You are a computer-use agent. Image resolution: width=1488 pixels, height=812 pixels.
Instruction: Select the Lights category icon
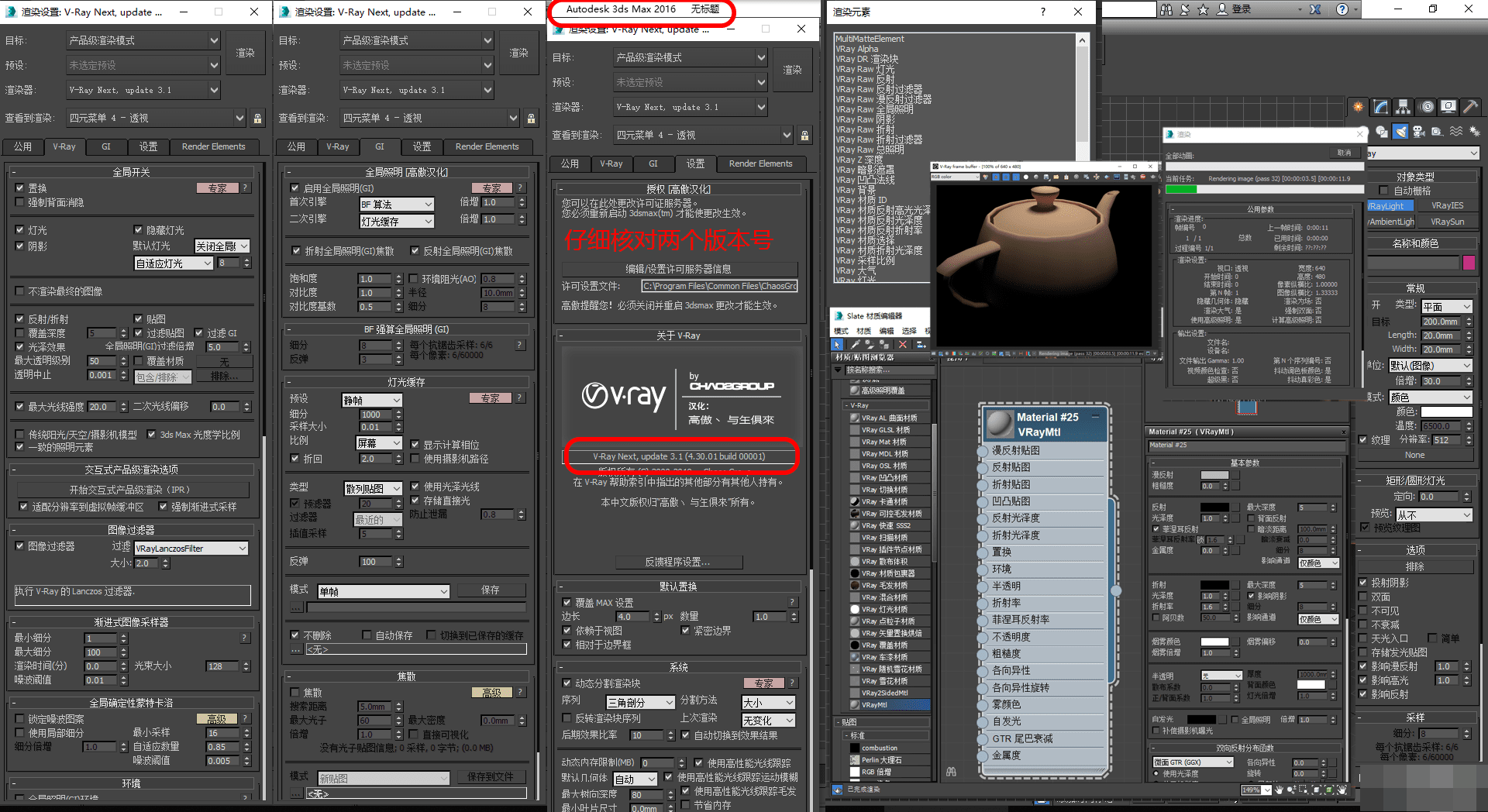coord(1400,132)
